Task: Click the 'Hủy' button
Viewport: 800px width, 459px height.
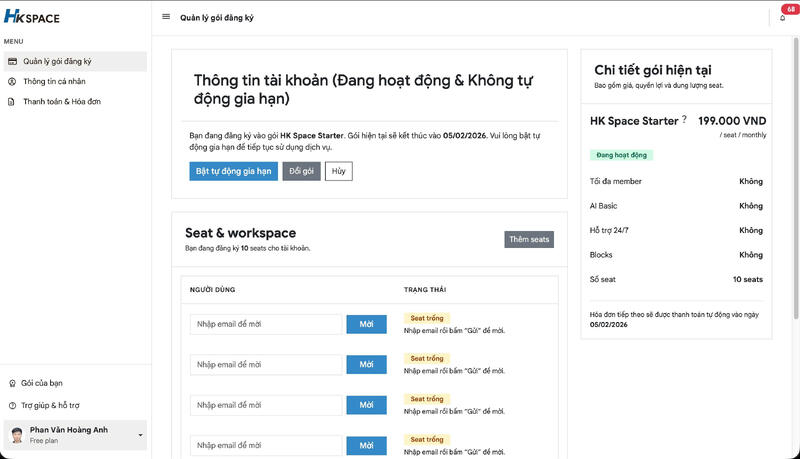Action: coord(339,171)
